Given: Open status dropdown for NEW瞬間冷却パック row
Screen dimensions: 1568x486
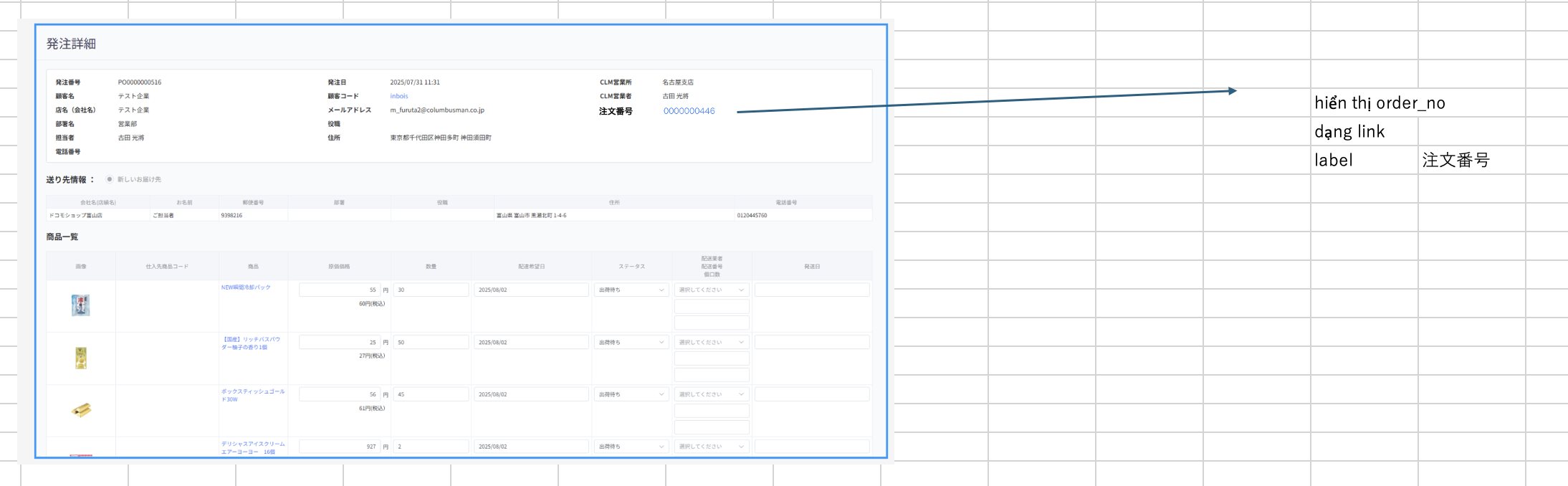Looking at the screenshot, I should click(631, 290).
